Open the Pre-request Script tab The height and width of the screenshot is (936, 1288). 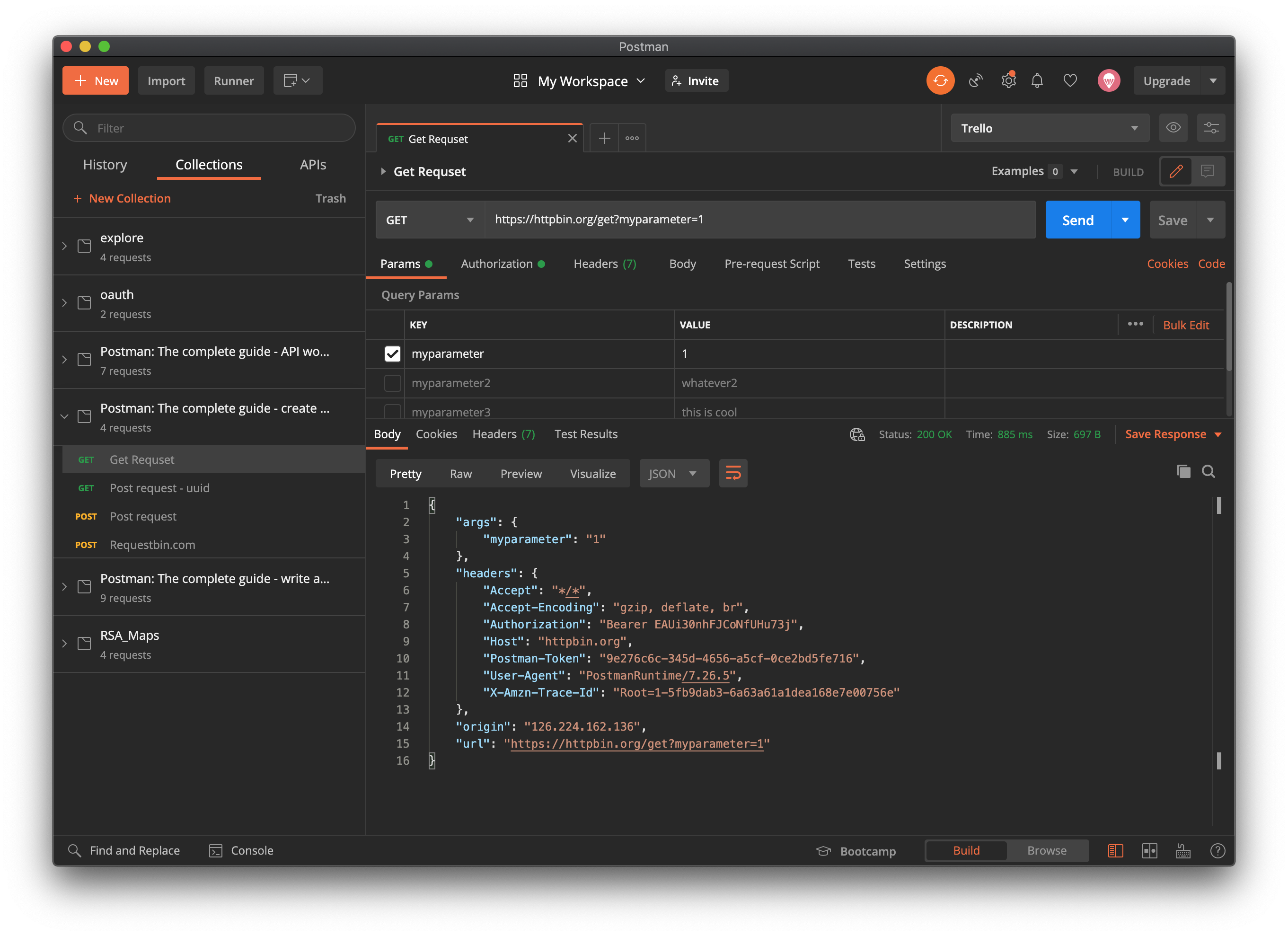point(771,264)
